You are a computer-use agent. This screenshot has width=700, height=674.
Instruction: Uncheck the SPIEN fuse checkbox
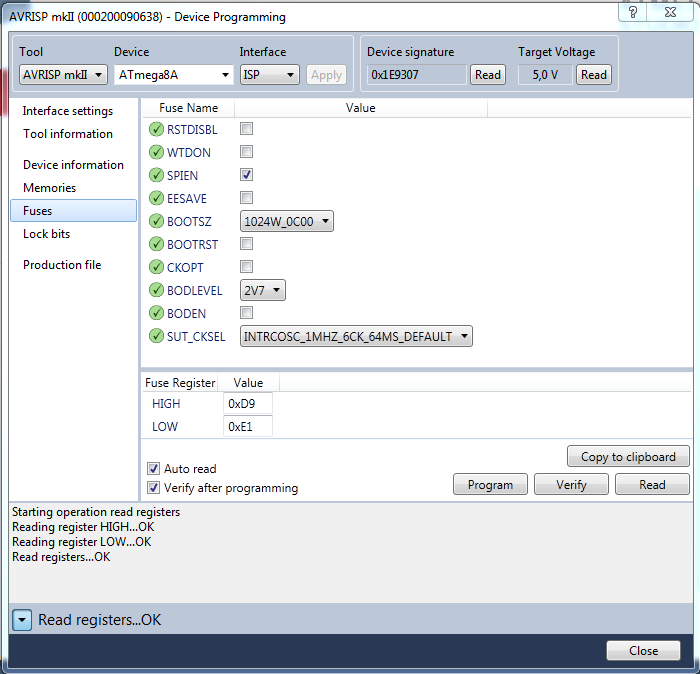click(x=246, y=175)
